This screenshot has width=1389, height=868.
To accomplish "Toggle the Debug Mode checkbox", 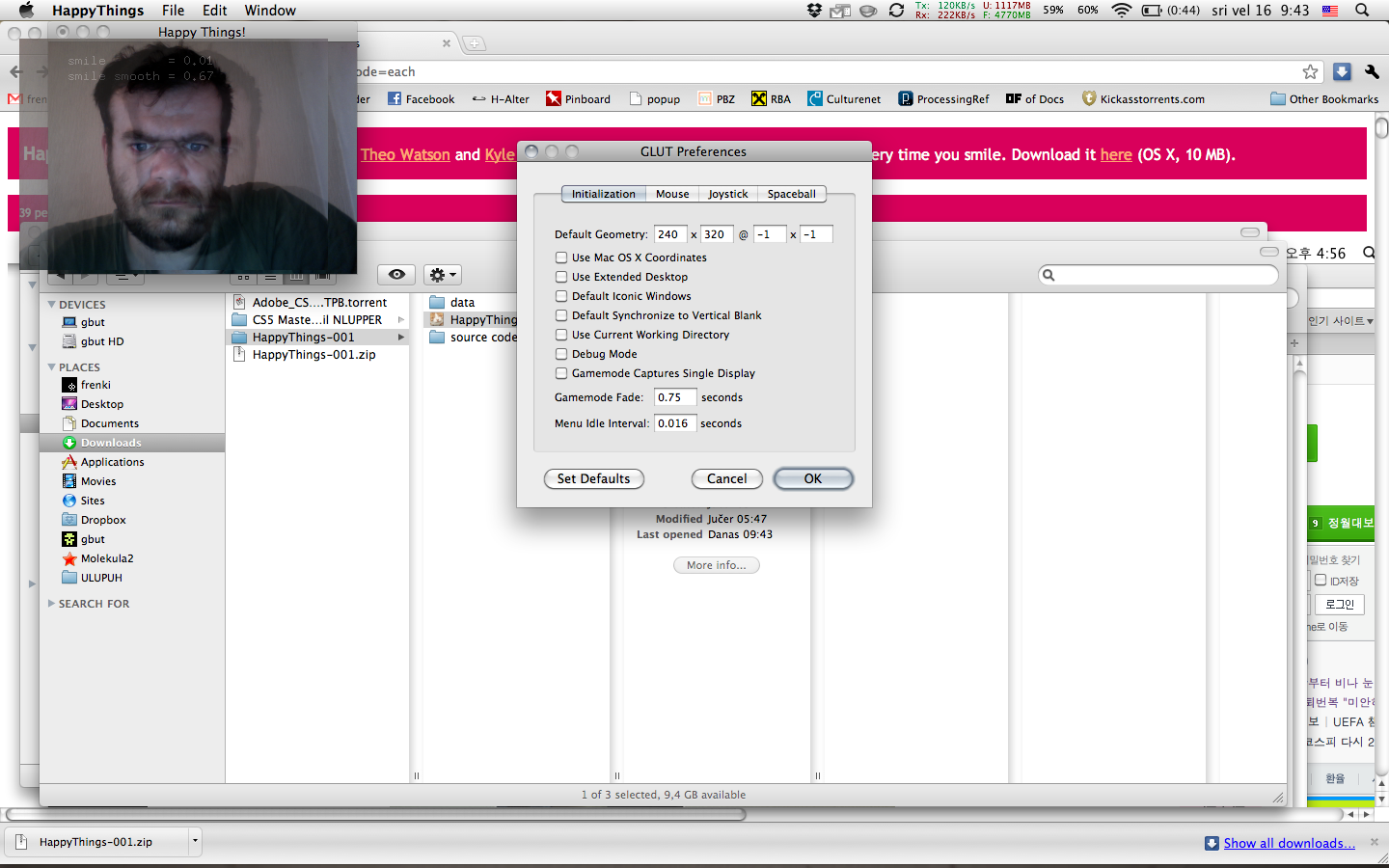I will click(561, 354).
